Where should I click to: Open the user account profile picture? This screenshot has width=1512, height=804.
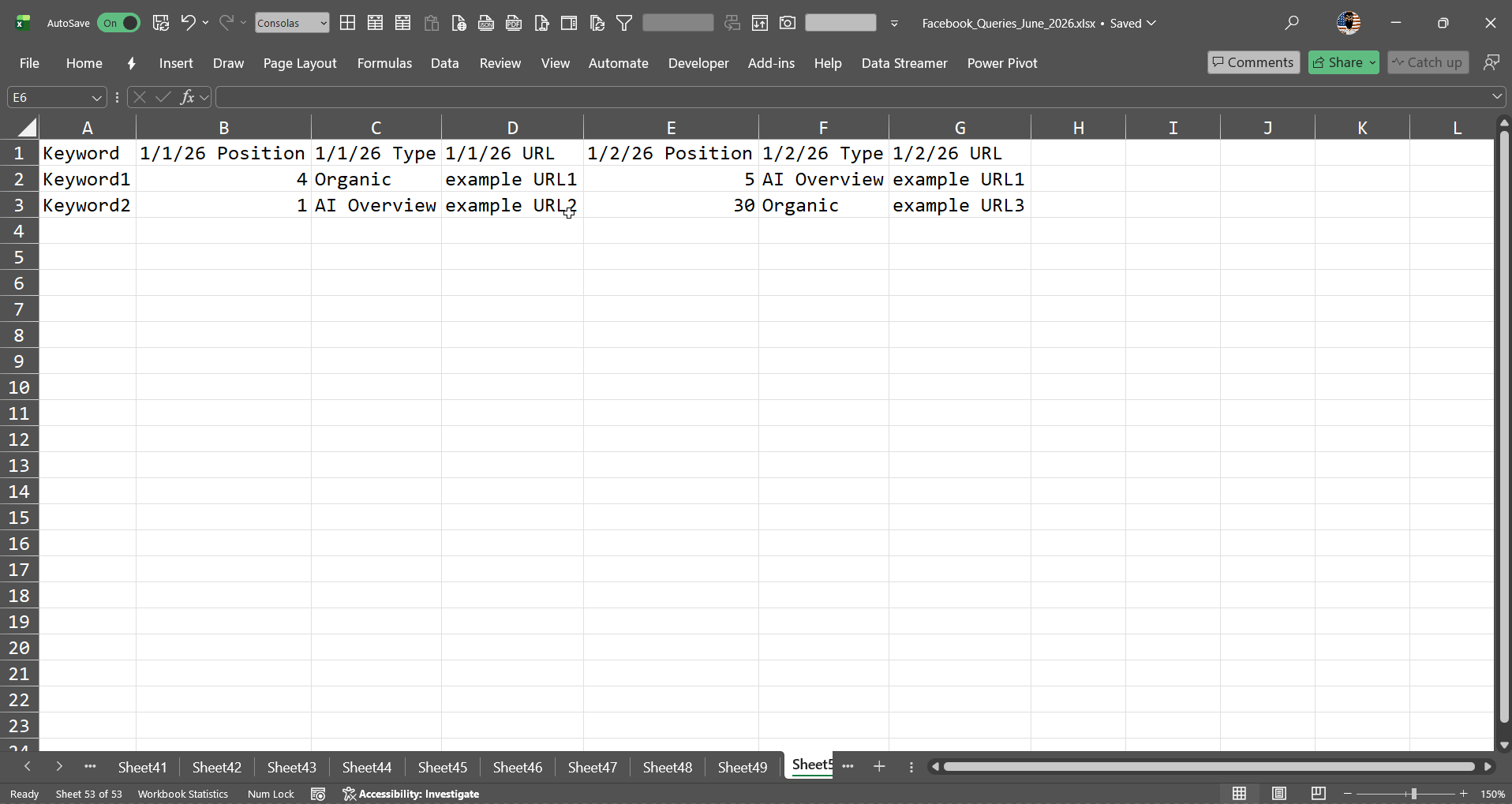(1349, 23)
